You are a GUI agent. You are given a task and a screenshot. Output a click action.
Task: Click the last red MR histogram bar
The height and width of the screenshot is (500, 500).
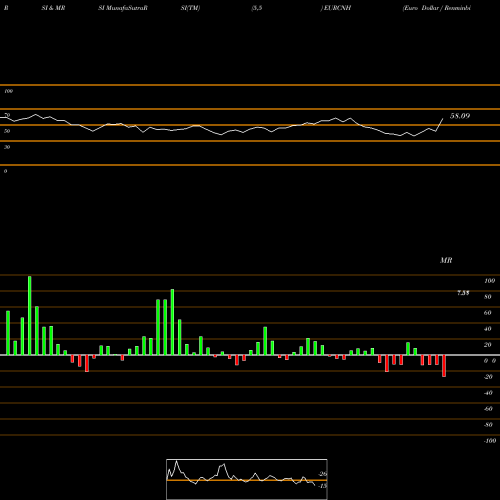coord(444,366)
